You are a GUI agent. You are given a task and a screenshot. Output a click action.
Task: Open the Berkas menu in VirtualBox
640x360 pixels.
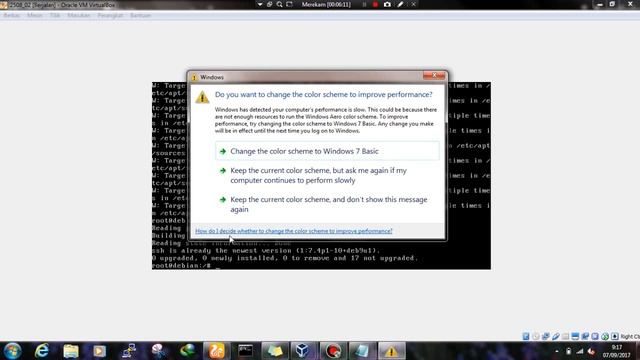click(x=11, y=16)
